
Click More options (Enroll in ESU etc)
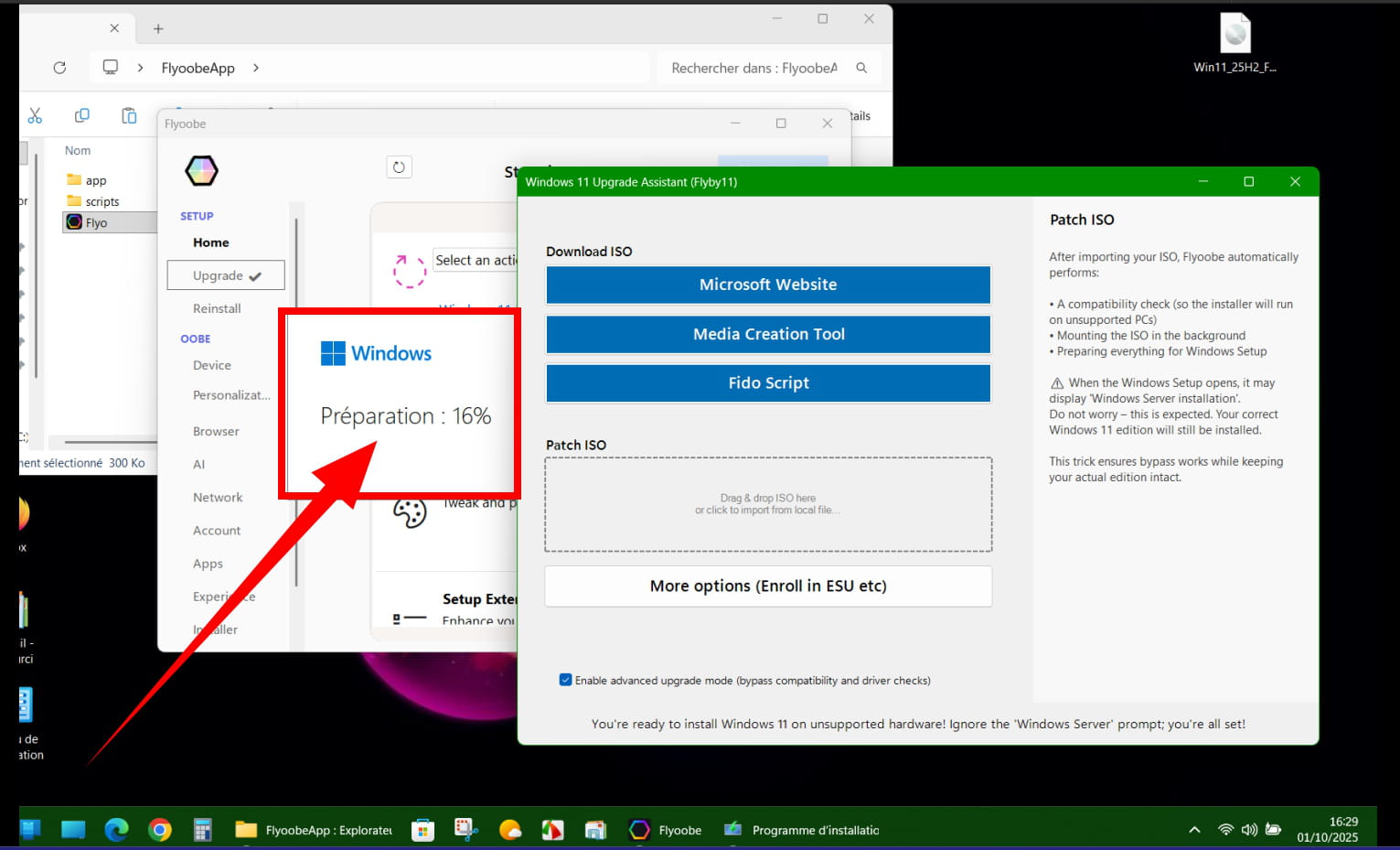pos(767,586)
